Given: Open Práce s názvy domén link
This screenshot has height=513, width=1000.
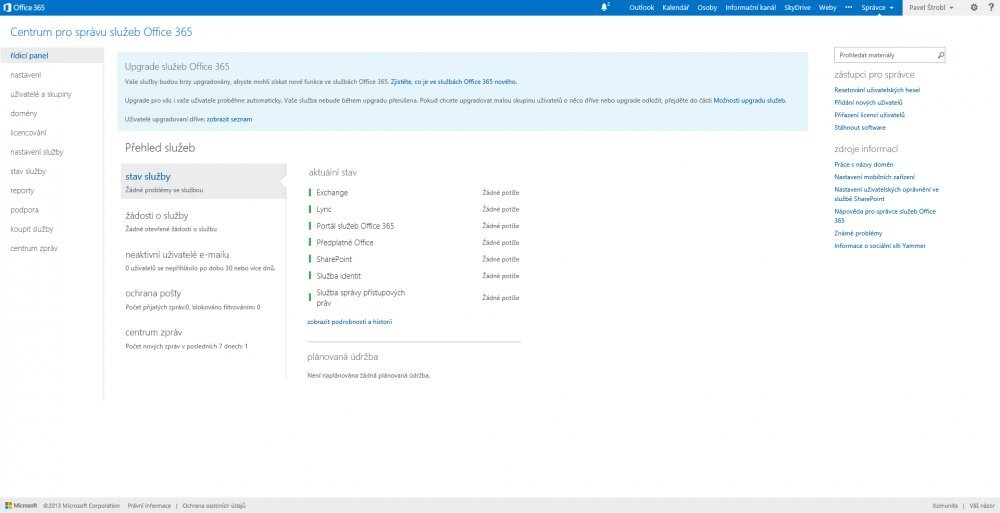Looking at the screenshot, I should tap(864, 165).
